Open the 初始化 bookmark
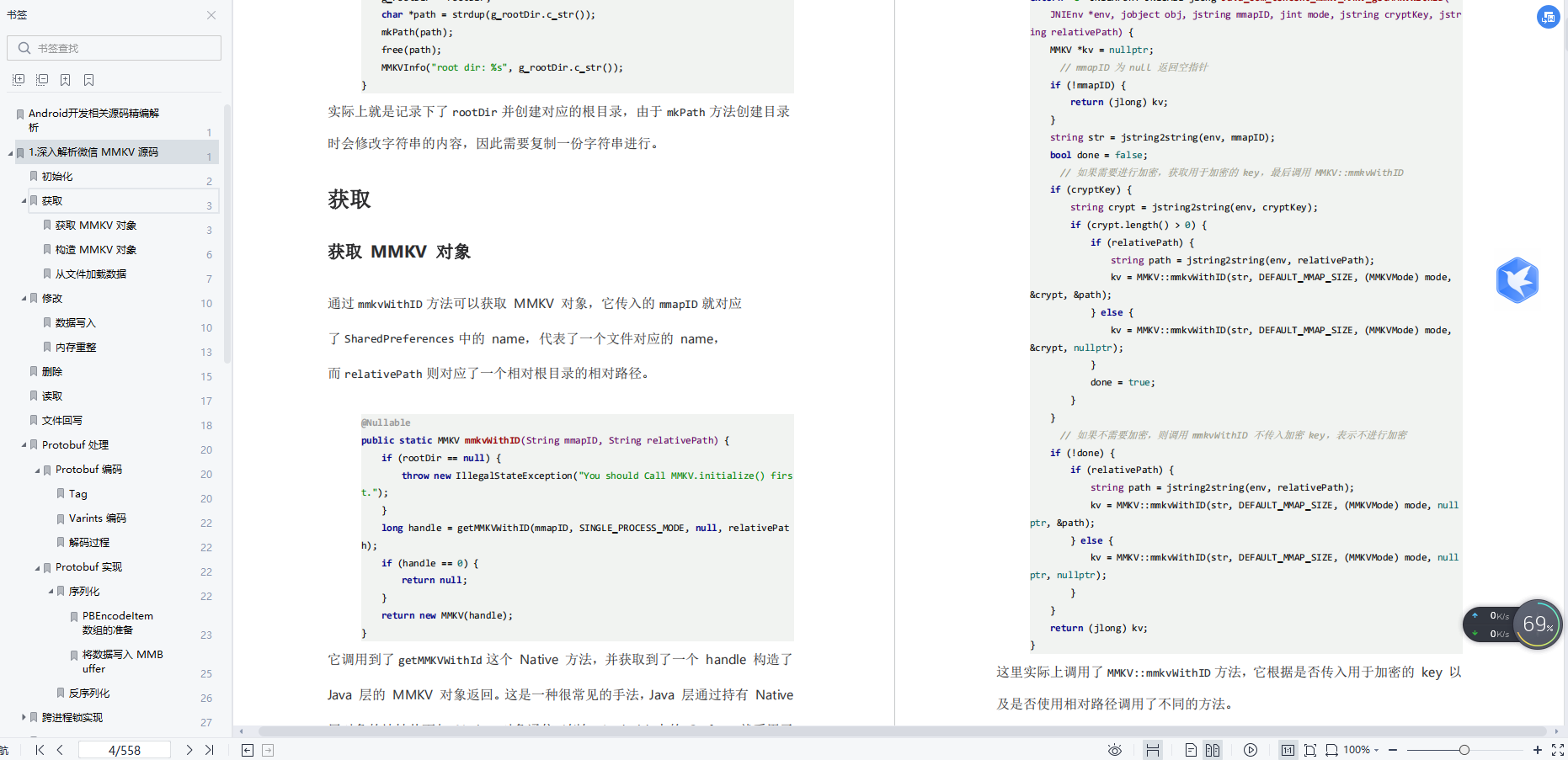Screen dimensions: 1568x760 click(57, 177)
